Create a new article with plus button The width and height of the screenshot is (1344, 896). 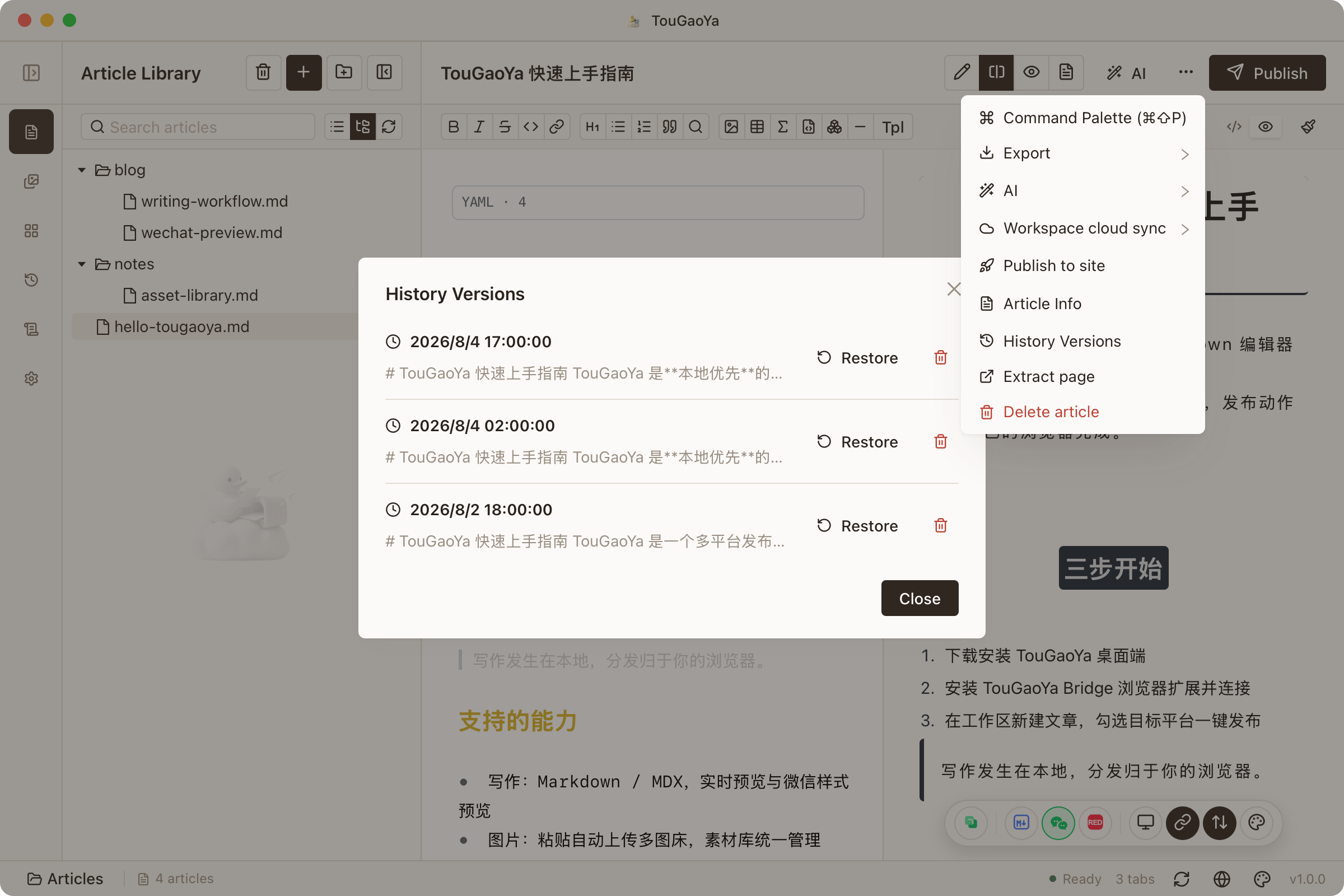(304, 73)
